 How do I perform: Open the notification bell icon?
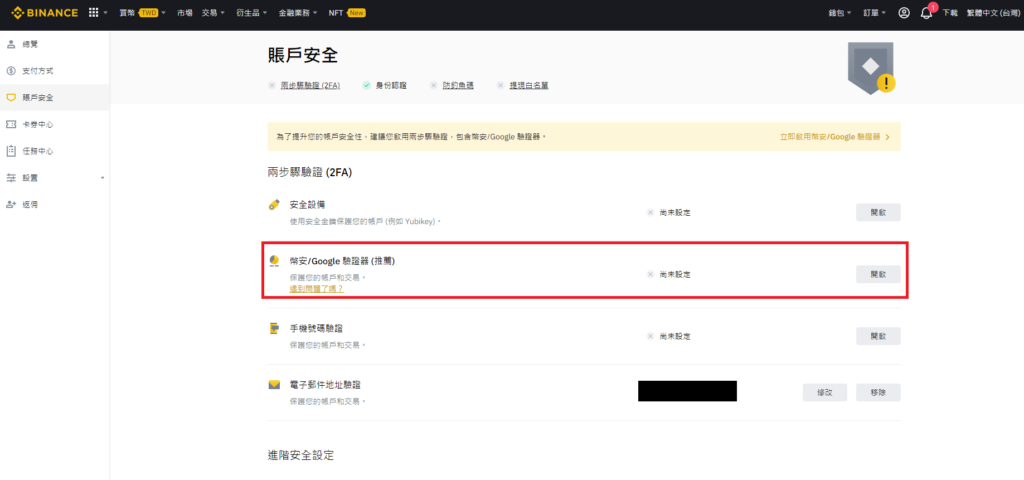[x=926, y=13]
